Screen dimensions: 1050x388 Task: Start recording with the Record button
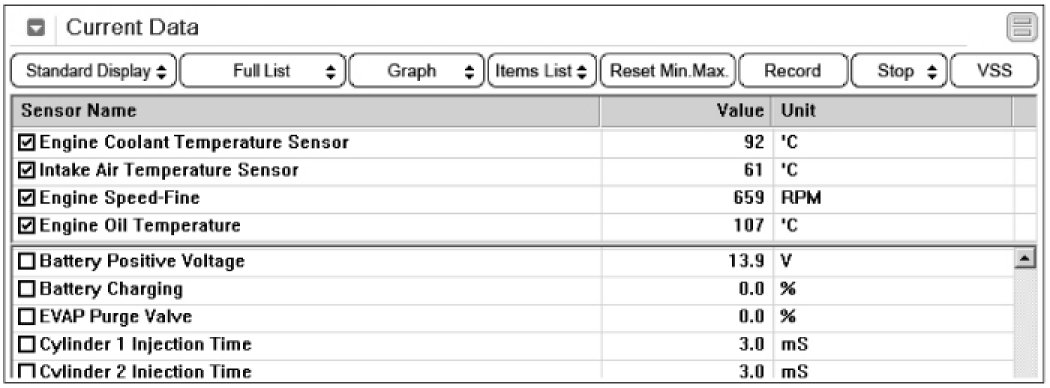(792, 71)
